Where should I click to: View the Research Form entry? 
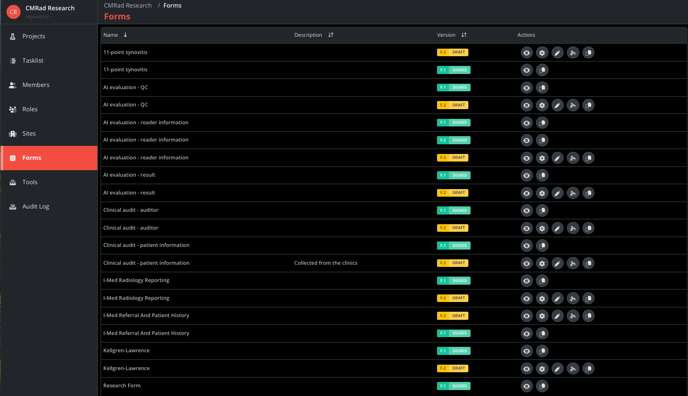click(x=527, y=386)
